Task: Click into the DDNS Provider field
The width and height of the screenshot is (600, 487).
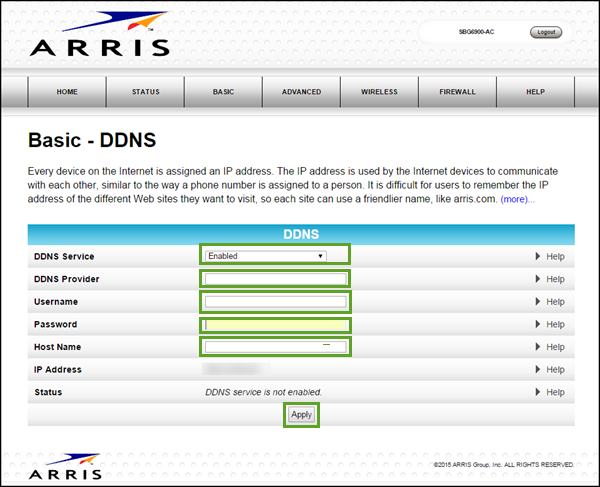Action: coord(275,279)
